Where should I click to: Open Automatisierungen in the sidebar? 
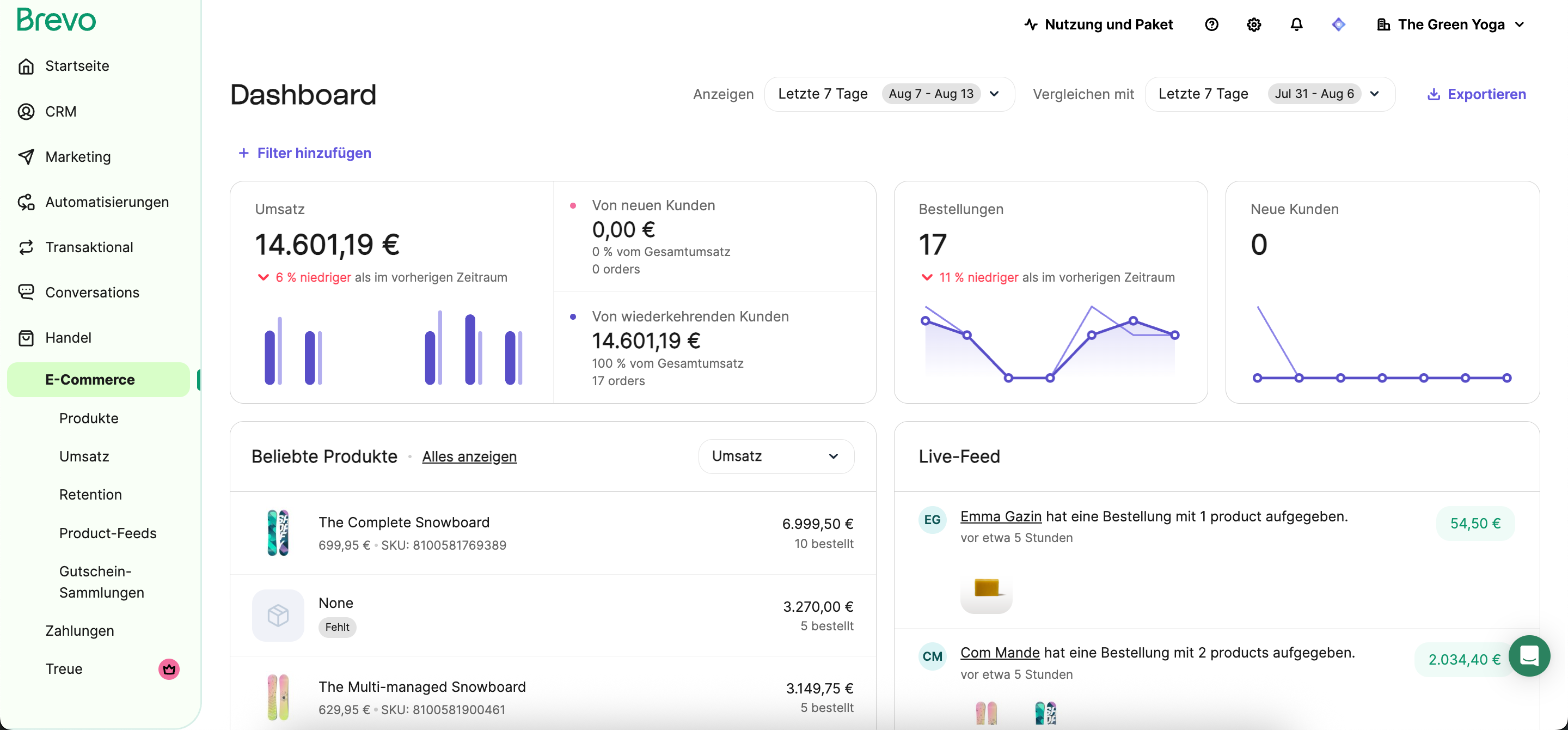[x=107, y=202]
